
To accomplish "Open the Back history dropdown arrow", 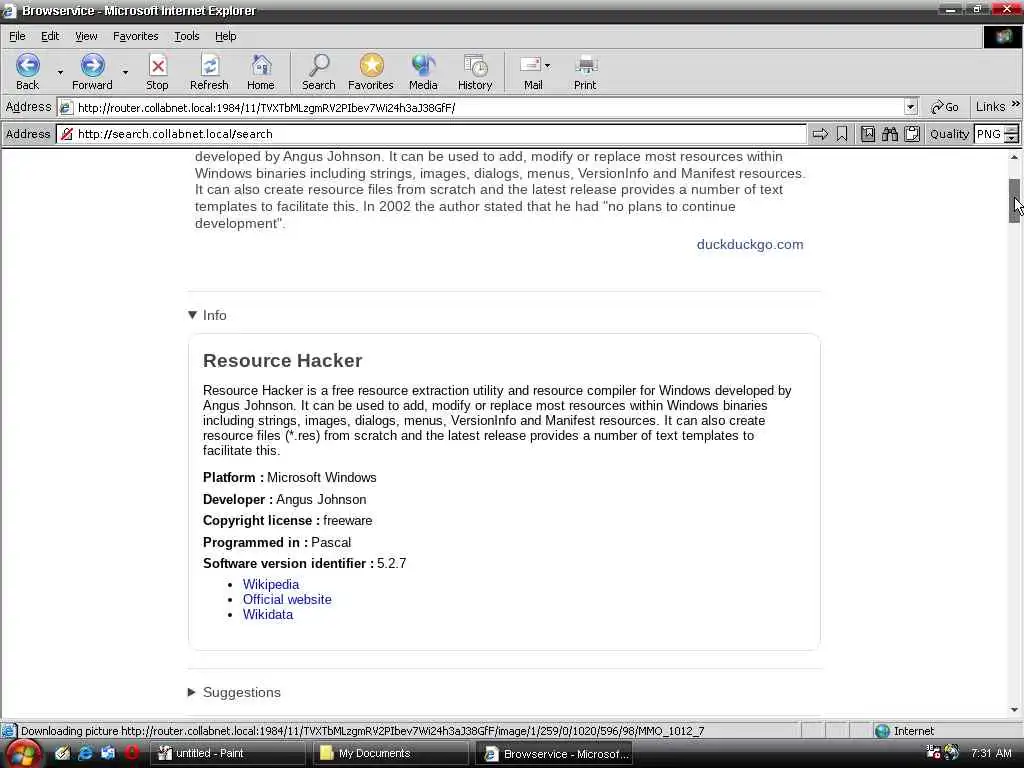I will tap(60, 72).
